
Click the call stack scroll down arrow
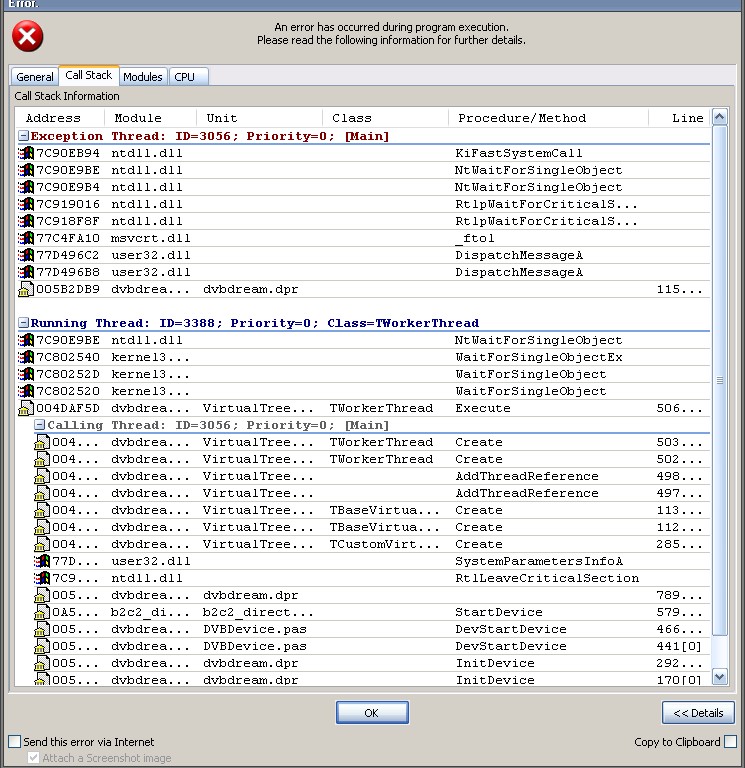pos(720,677)
